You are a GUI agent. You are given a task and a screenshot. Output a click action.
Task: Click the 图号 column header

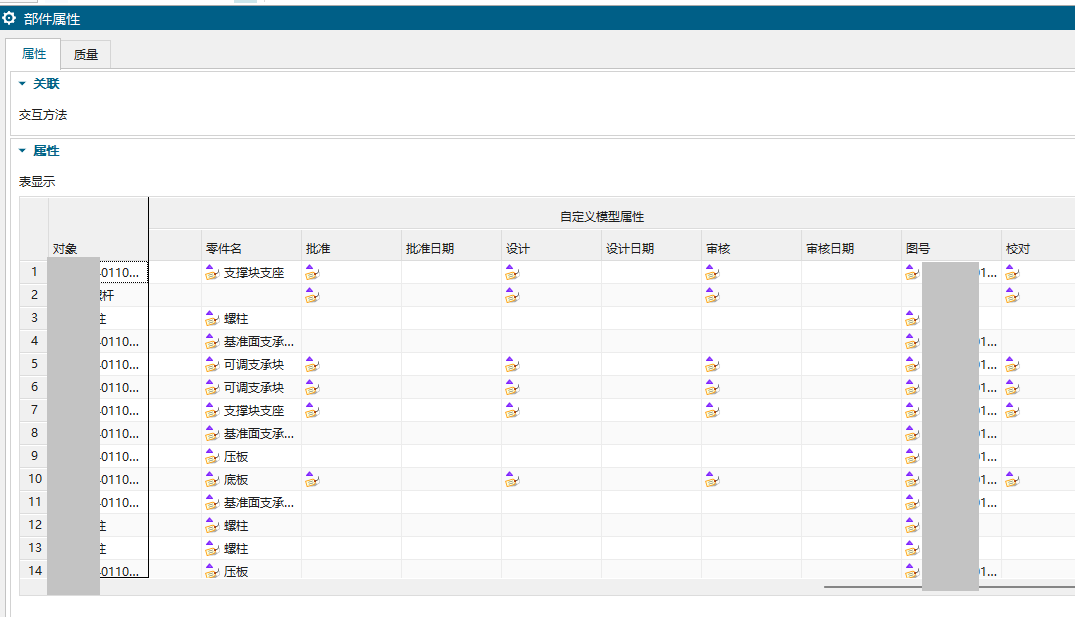918,248
